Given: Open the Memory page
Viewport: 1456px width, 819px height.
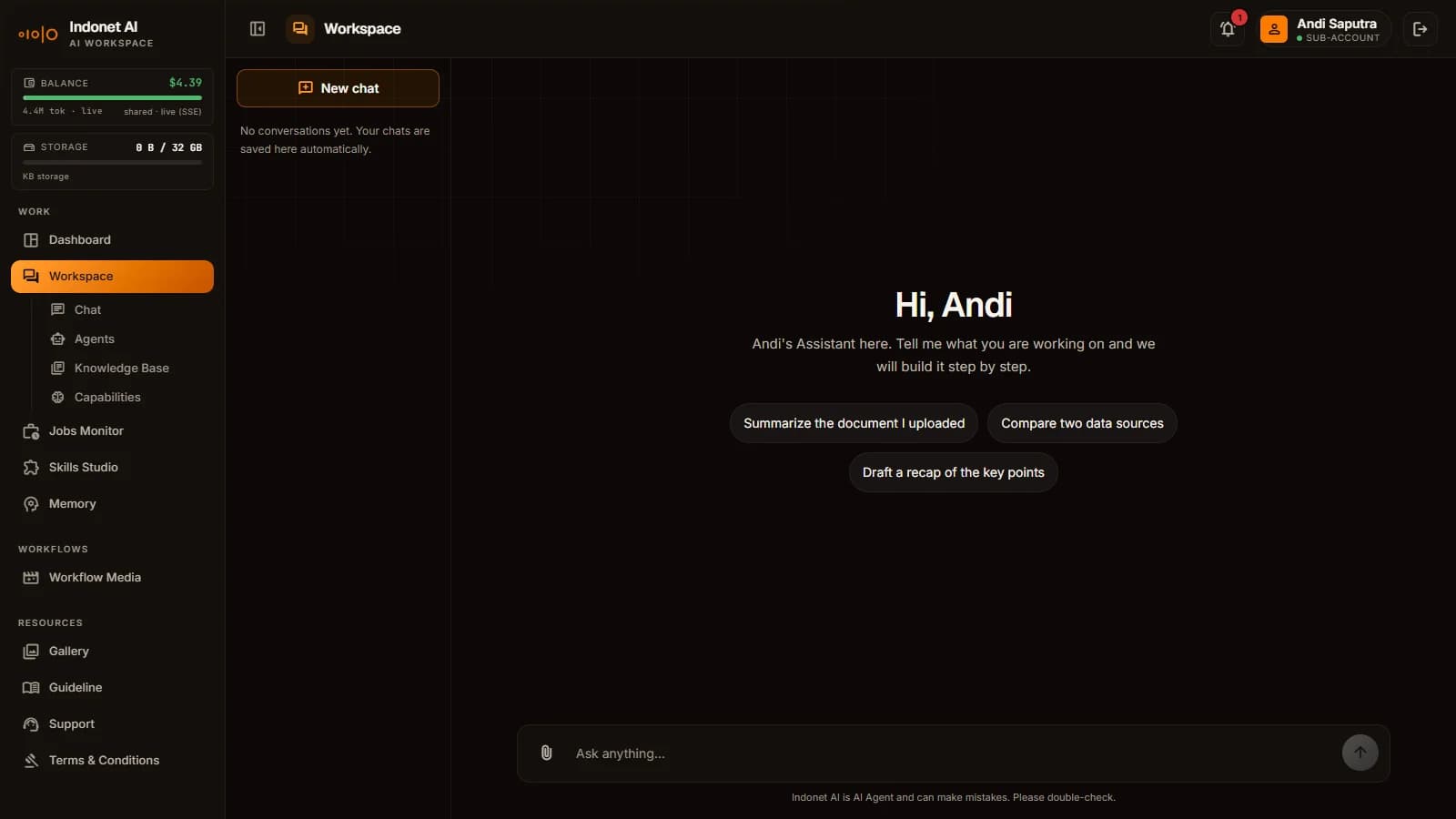Looking at the screenshot, I should coord(112,504).
